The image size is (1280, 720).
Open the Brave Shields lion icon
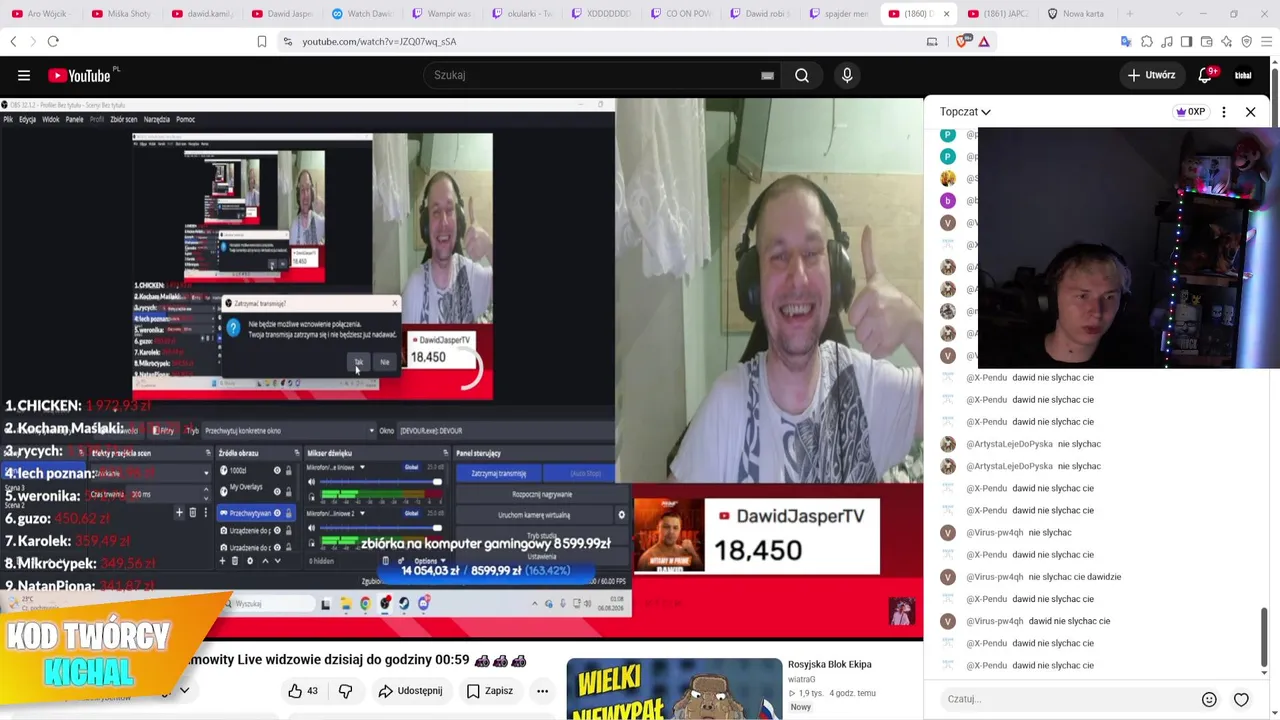tap(964, 41)
